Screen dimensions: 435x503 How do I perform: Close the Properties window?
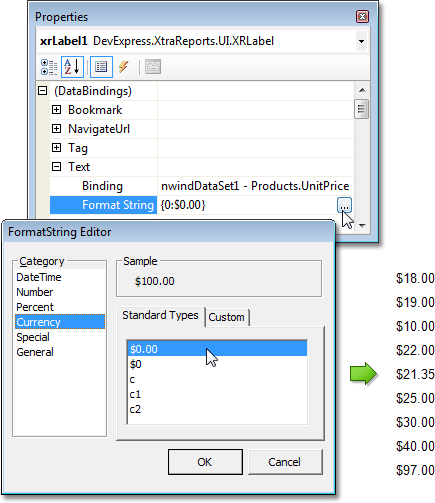[x=362, y=16]
